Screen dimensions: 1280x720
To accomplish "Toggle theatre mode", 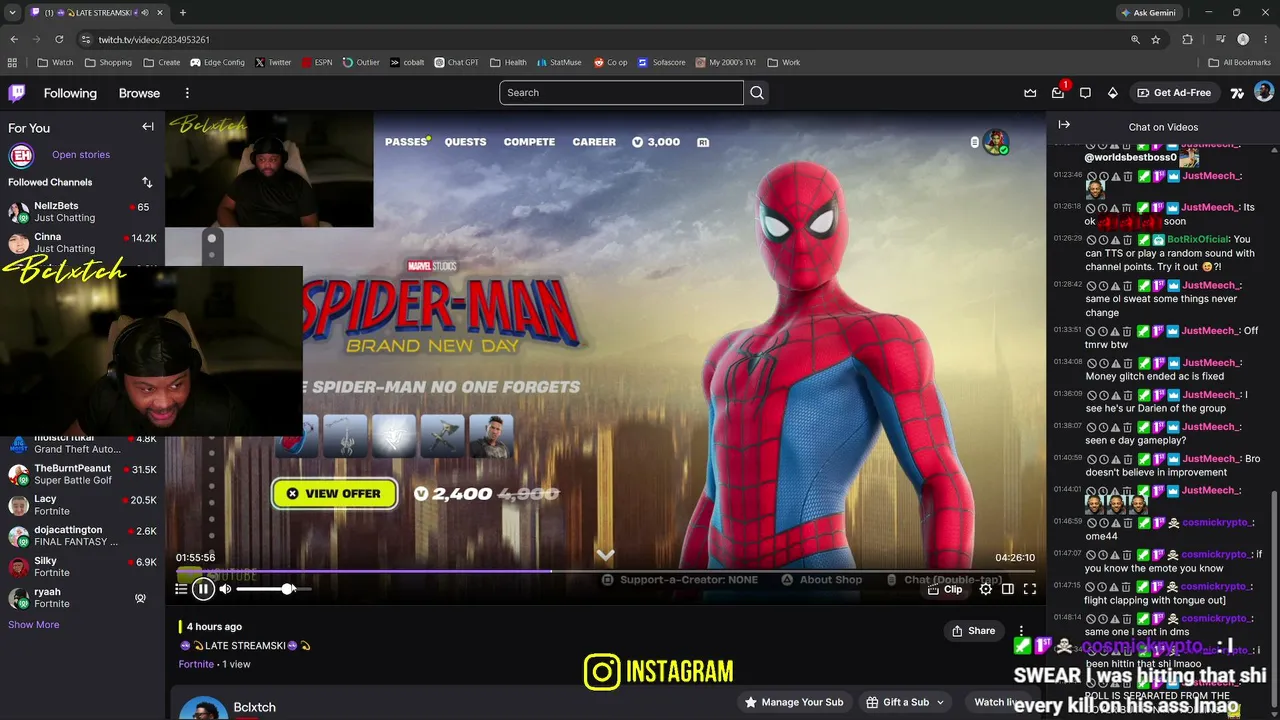I will tap(1008, 589).
